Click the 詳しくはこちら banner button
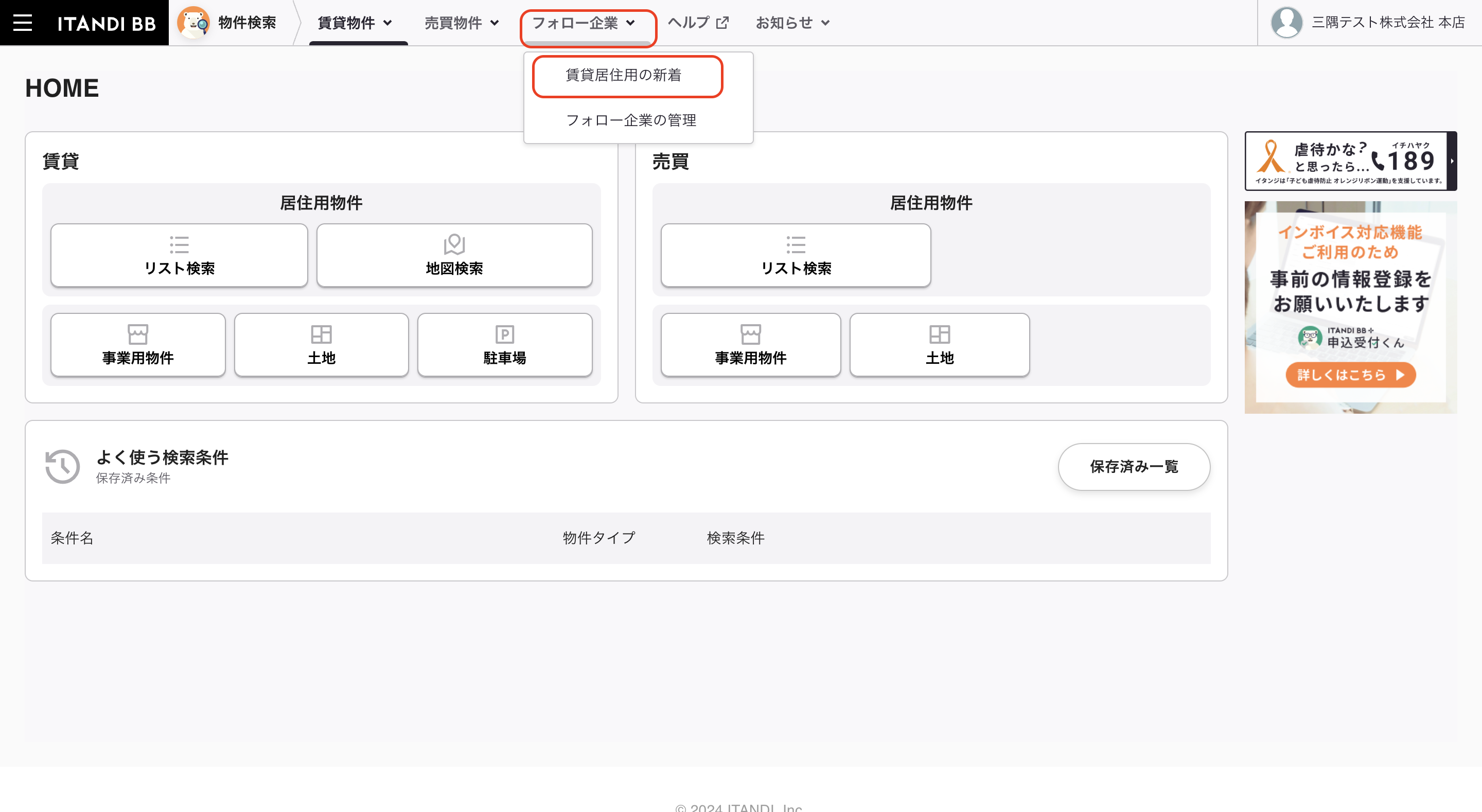 tap(1350, 375)
